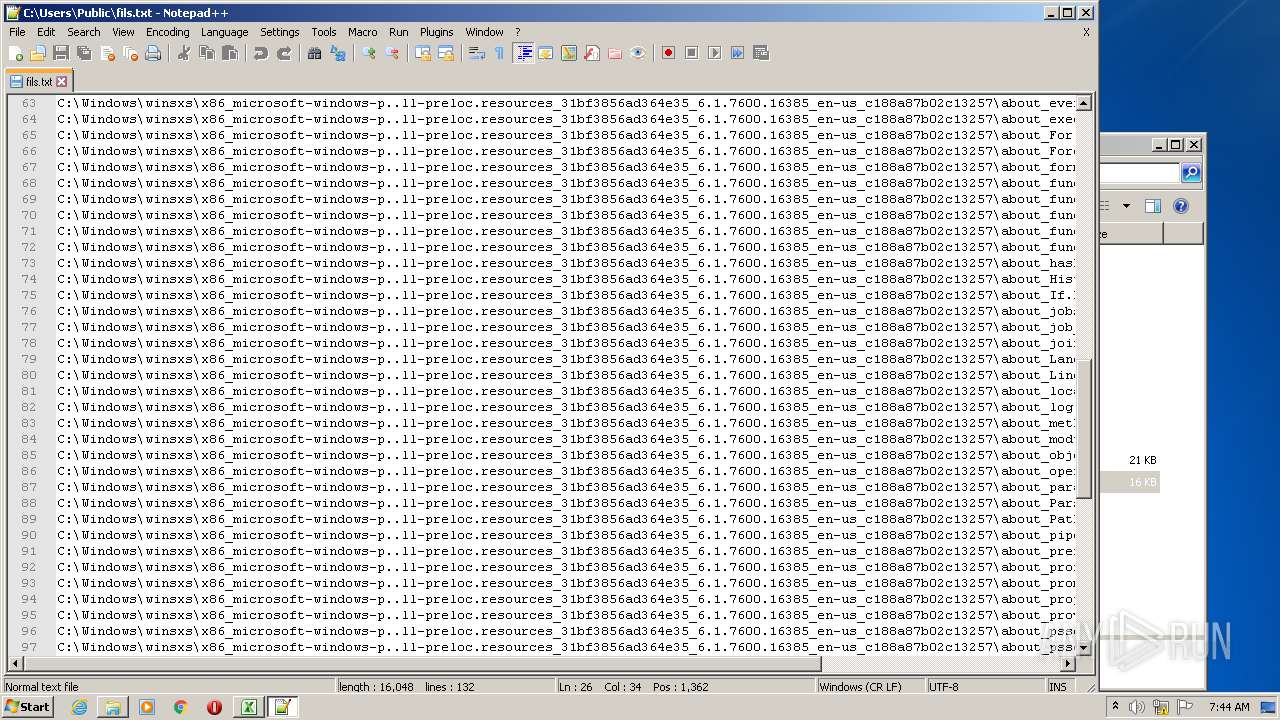Open the Settings menu

279,32
